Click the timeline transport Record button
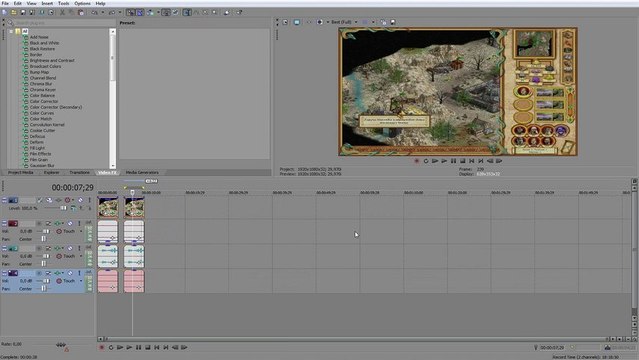Image resolution: width=639 pixels, height=360 pixels. point(102,347)
